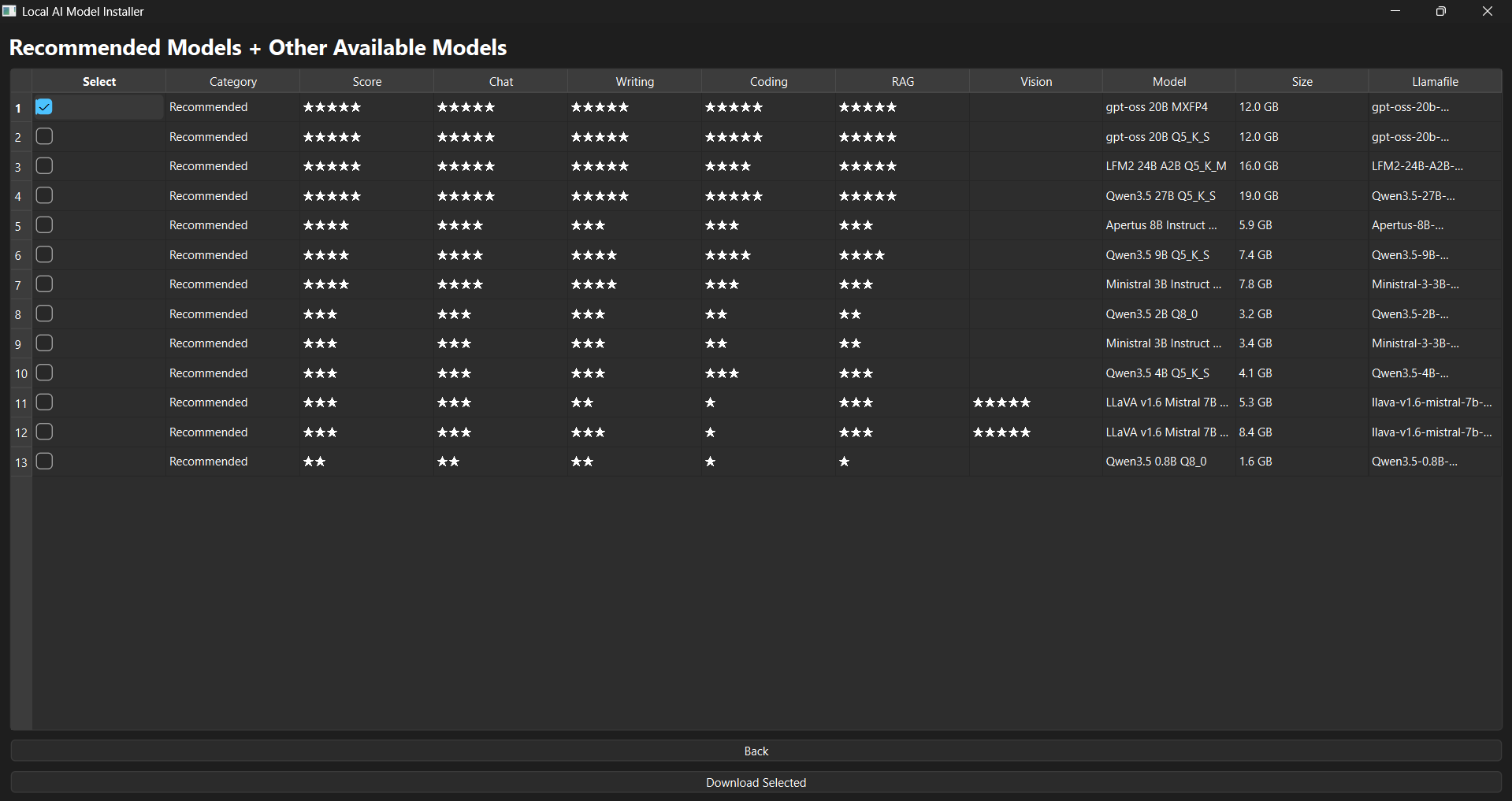Screen dimensions: 1512x801
Task: Select the Qwen3.5 0.8B Q8_0 model cell
Action: pyautogui.click(x=1169, y=462)
